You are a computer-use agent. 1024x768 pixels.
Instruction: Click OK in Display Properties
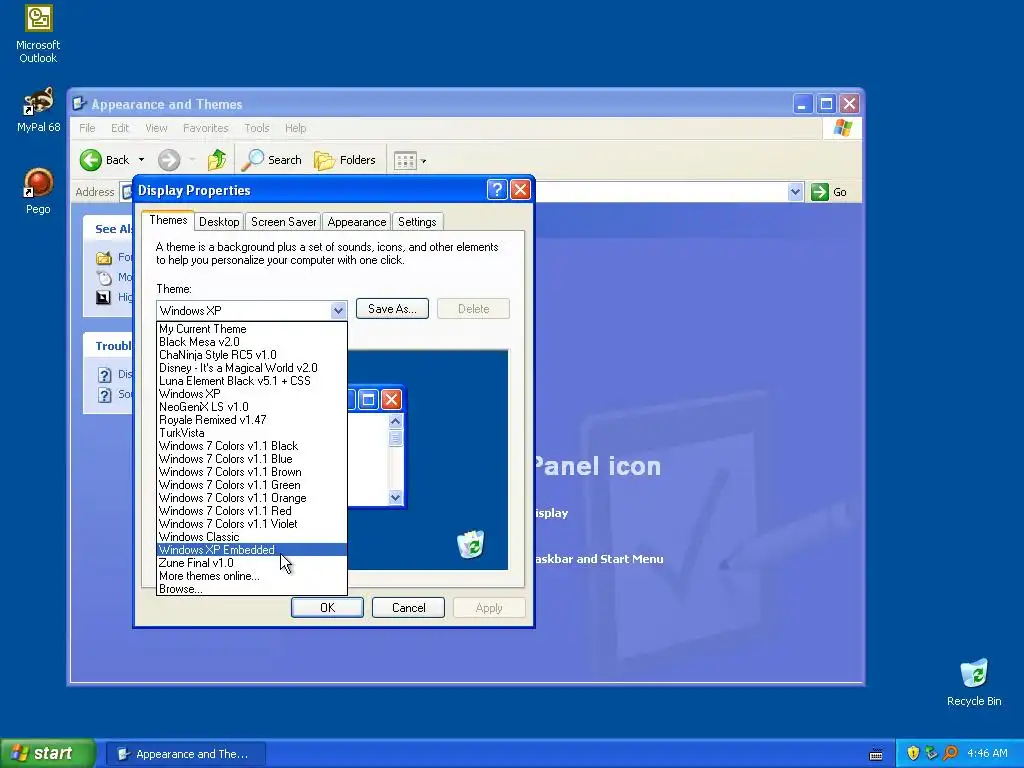[327, 607]
